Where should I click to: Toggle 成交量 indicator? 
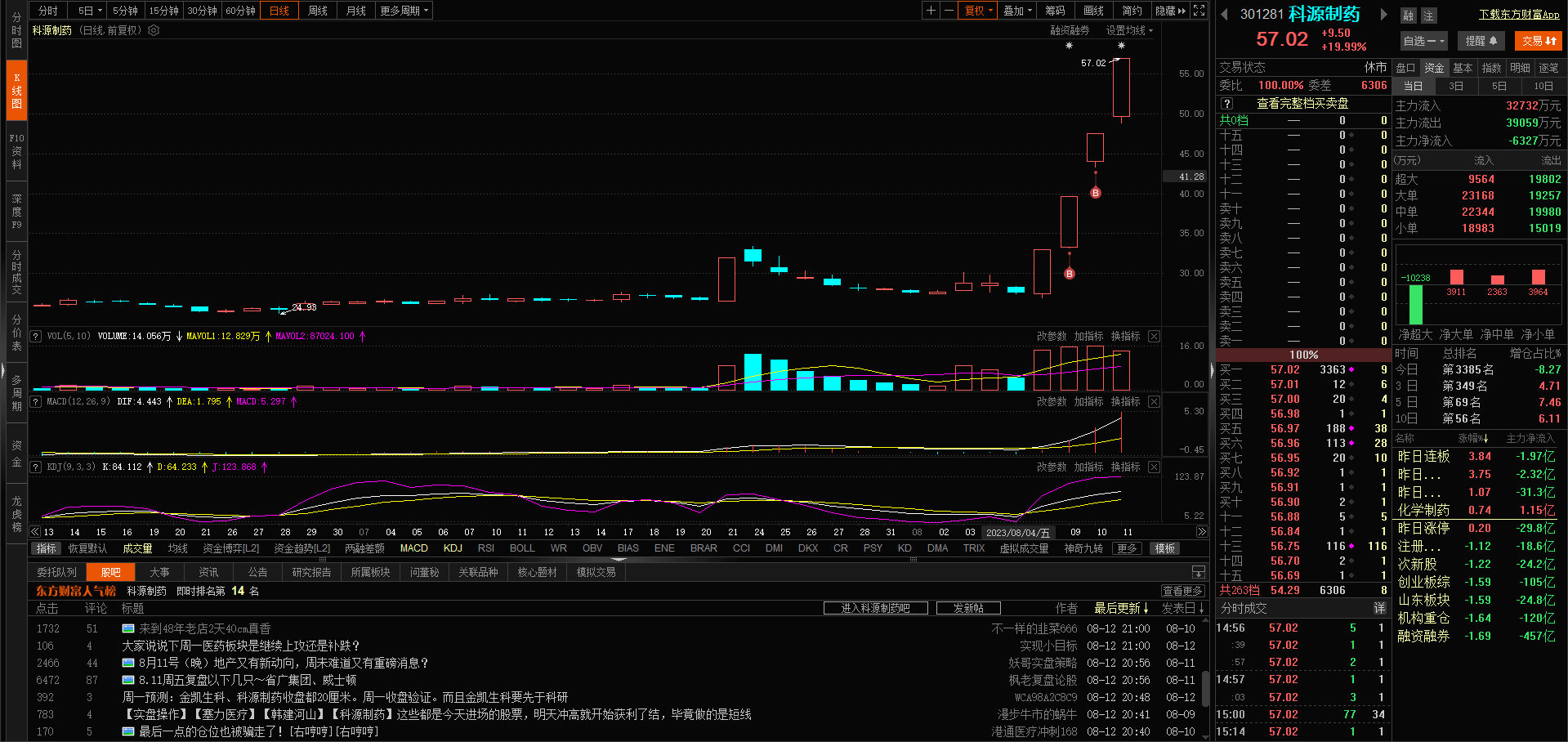(x=137, y=548)
